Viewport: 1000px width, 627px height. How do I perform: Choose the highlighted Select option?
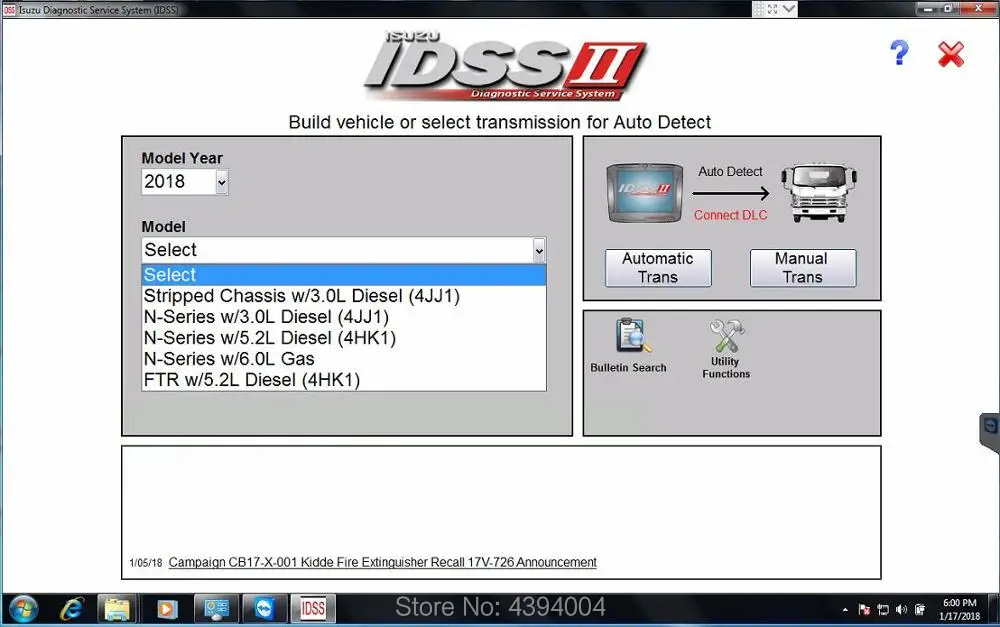point(343,275)
